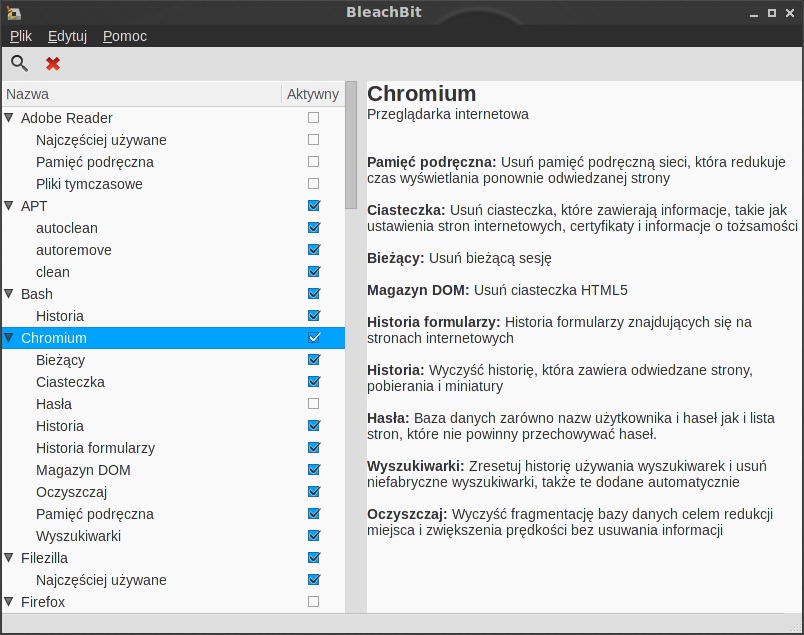Viewport: 804px width, 635px height.
Task: Collapse the Firefox tree node
Action: click(x=9, y=602)
